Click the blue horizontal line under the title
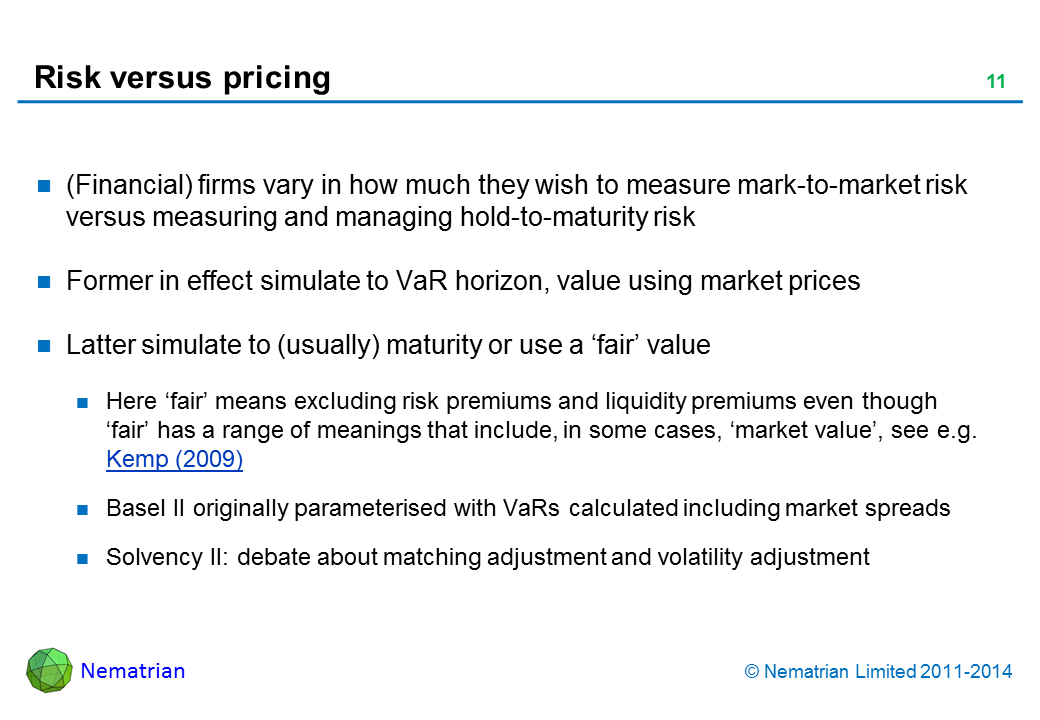The height and width of the screenshot is (720, 1040). click(520, 101)
